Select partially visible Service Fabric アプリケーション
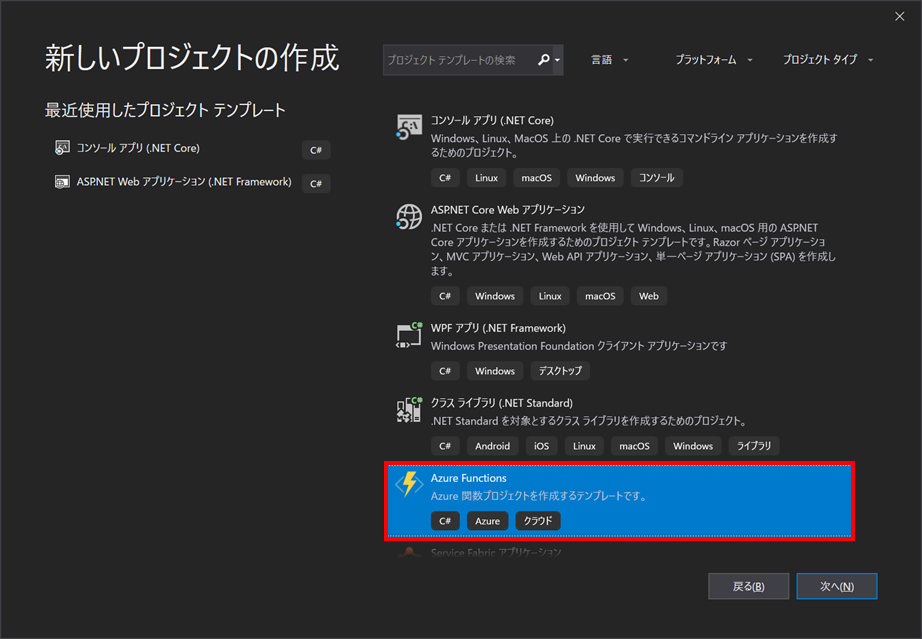 496,552
